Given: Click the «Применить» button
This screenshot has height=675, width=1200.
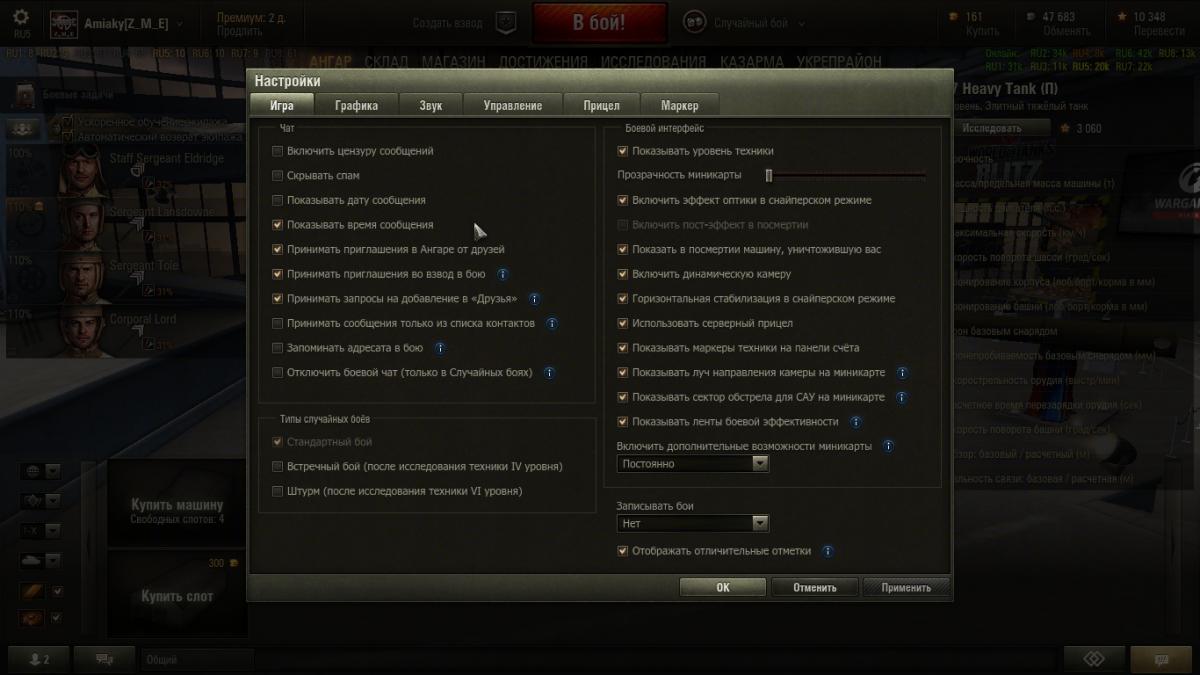Looking at the screenshot, I should pos(906,587).
